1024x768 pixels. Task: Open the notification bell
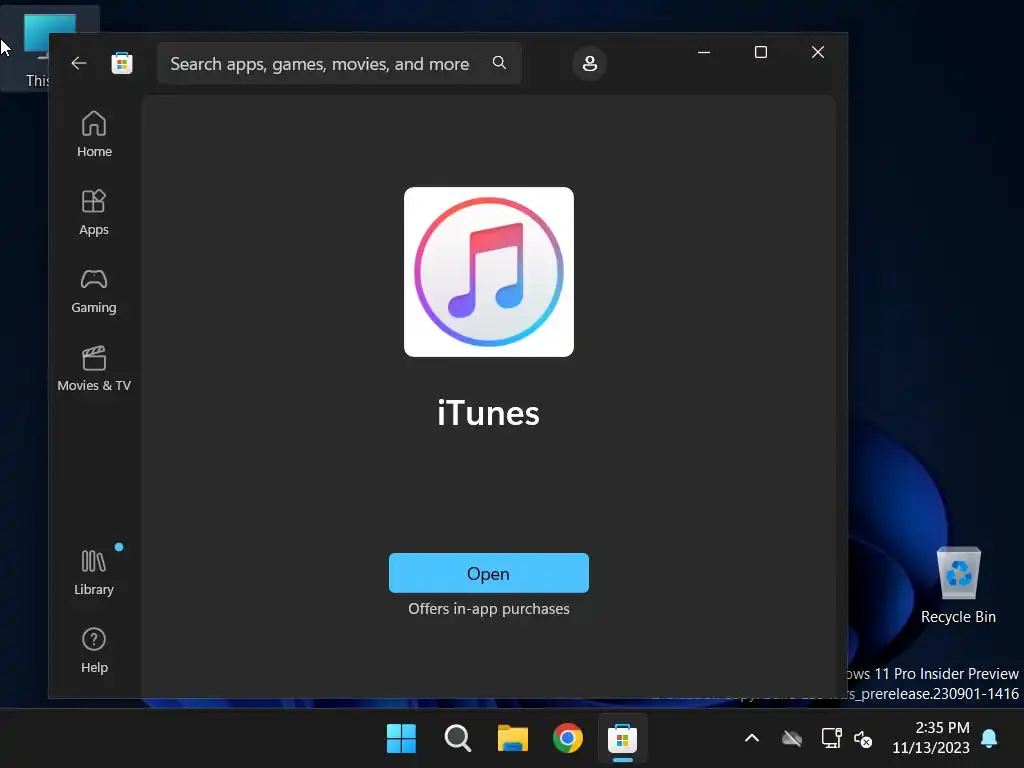pyautogui.click(x=989, y=739)
